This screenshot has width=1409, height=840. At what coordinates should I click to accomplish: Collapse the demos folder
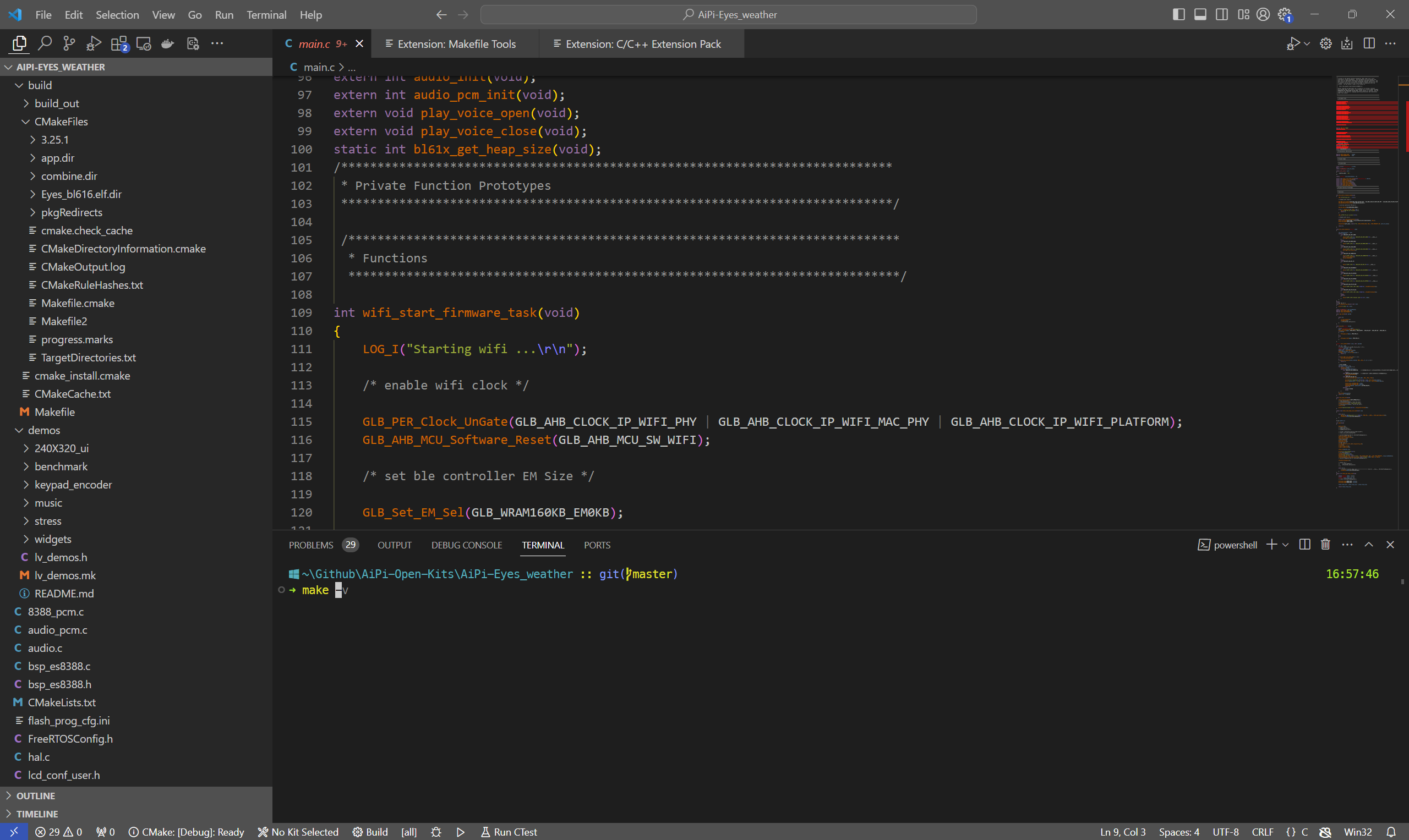coord(136,430)
